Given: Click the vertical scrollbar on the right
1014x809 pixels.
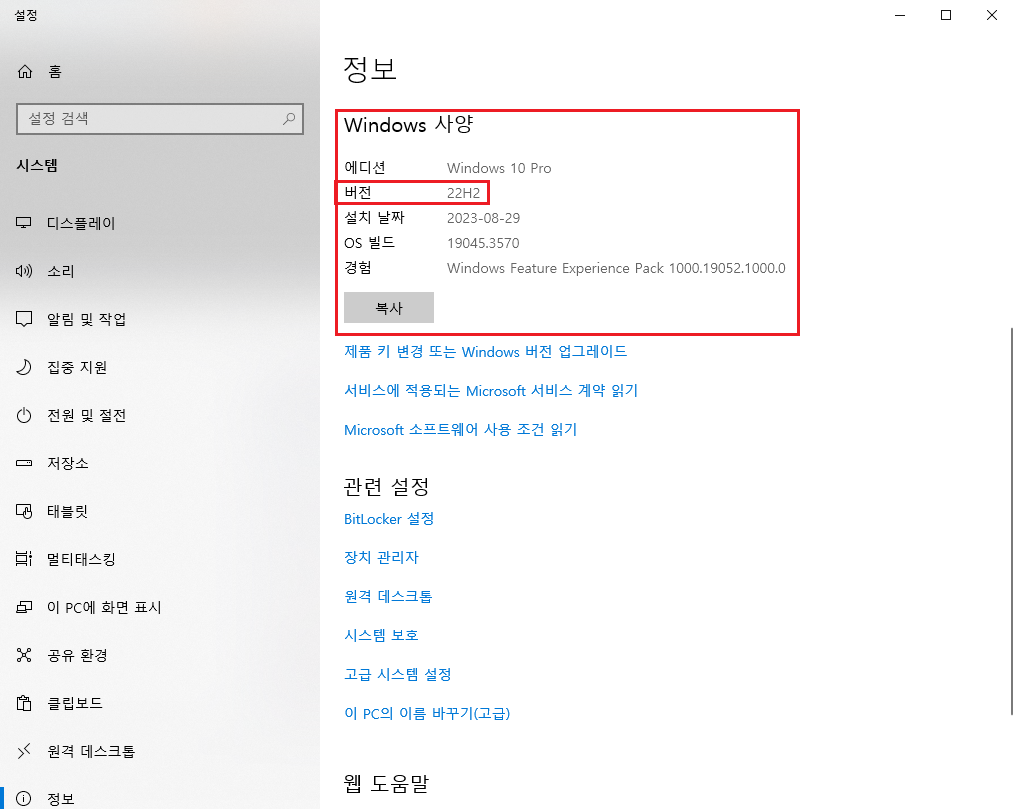Looking at the screenshot, I should click(1011, 521).
